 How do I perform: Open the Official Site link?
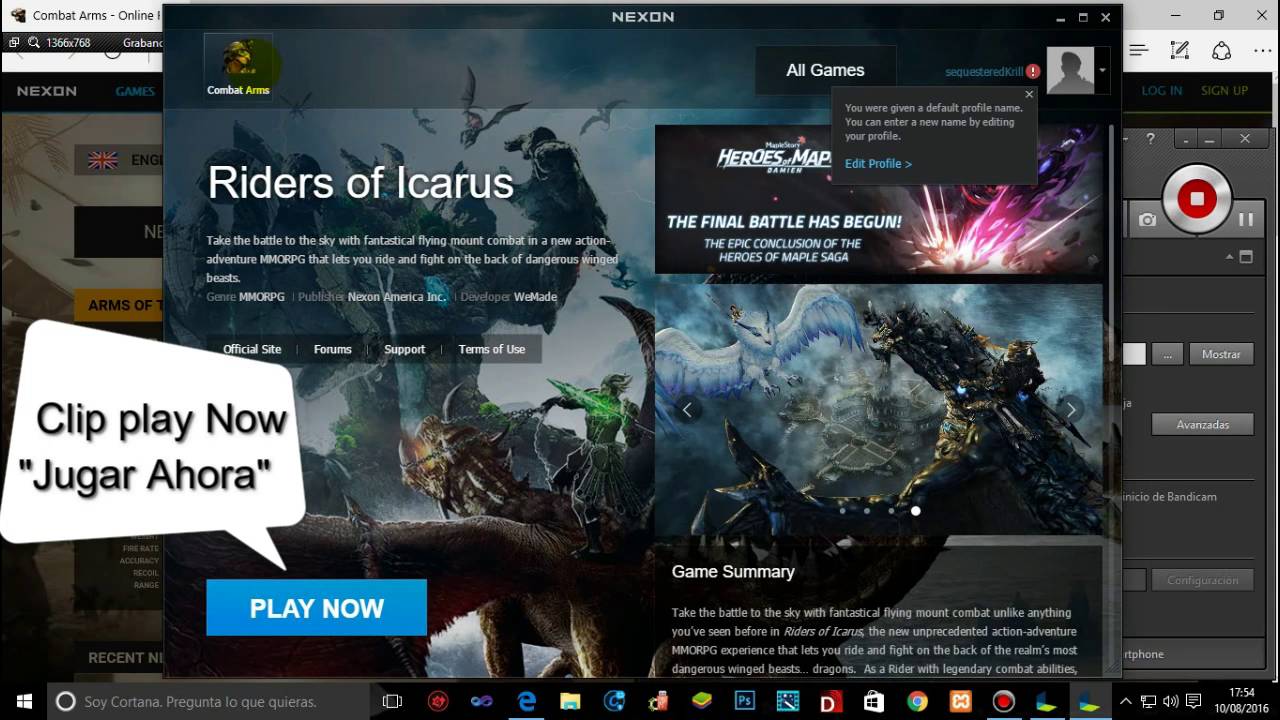[x=252, y=349]
